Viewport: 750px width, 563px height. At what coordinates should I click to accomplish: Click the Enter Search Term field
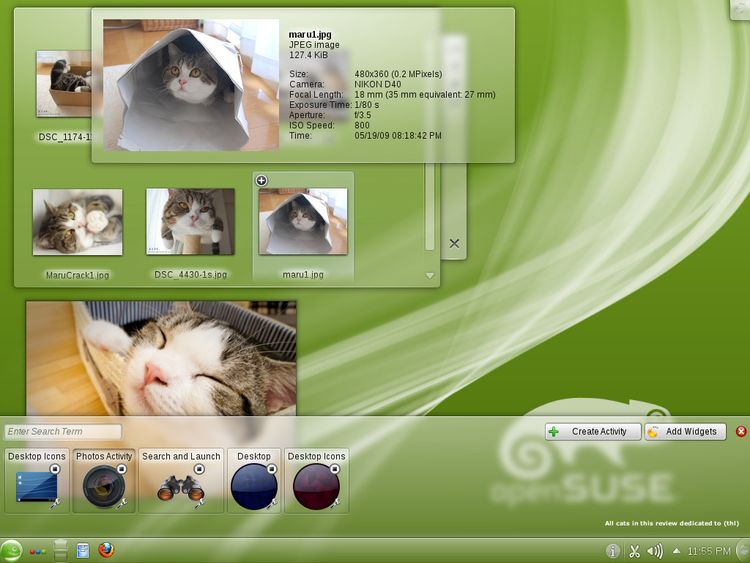click(63, 432)
